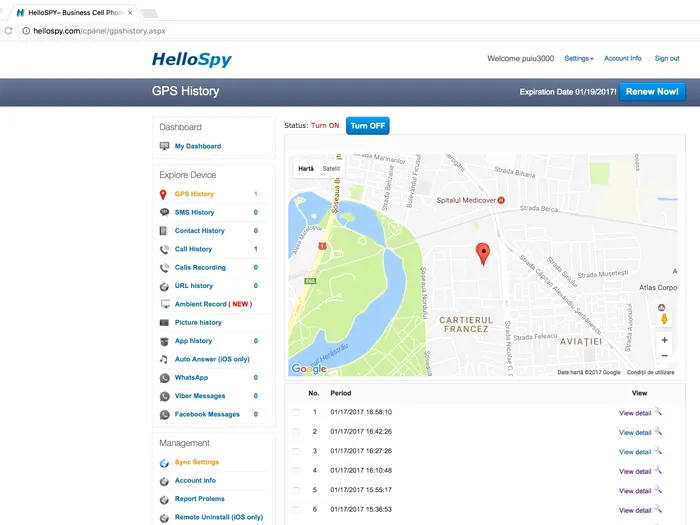Click the browser address bar URL
This screenshot has width=700, height=525.
point(99,31)
